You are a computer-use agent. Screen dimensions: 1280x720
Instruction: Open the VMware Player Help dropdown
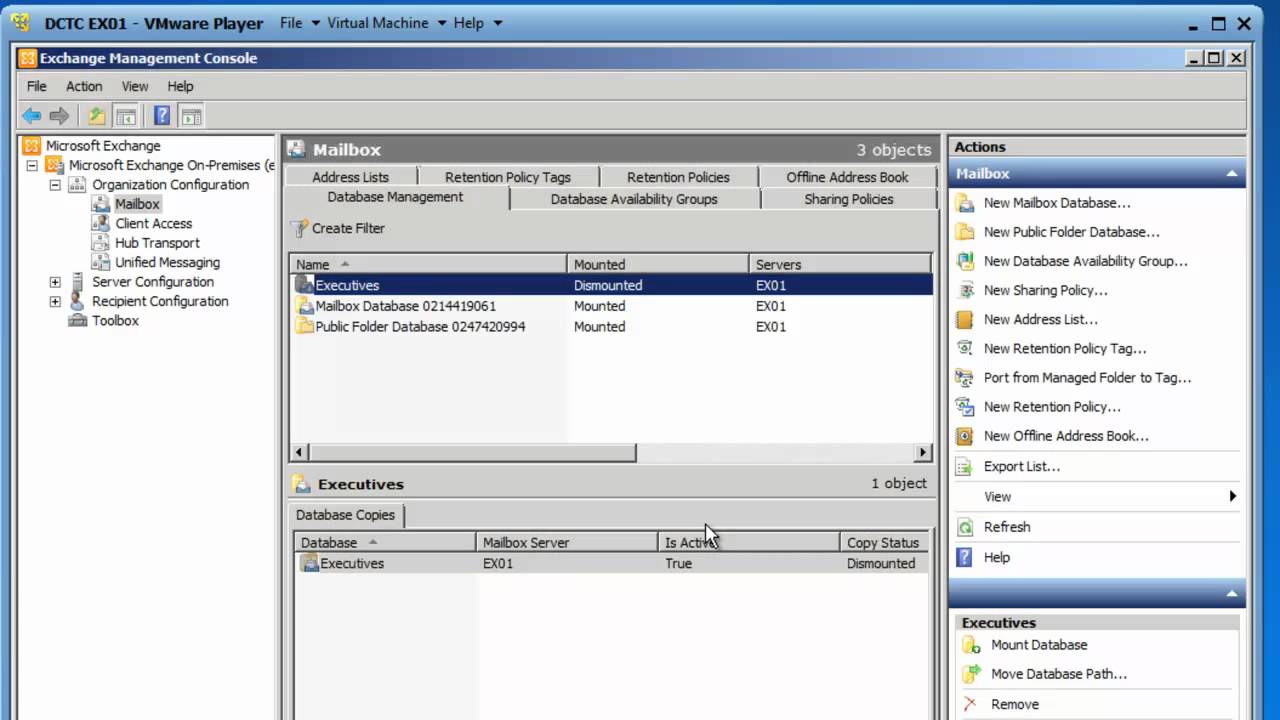click(x=477, y=23)
